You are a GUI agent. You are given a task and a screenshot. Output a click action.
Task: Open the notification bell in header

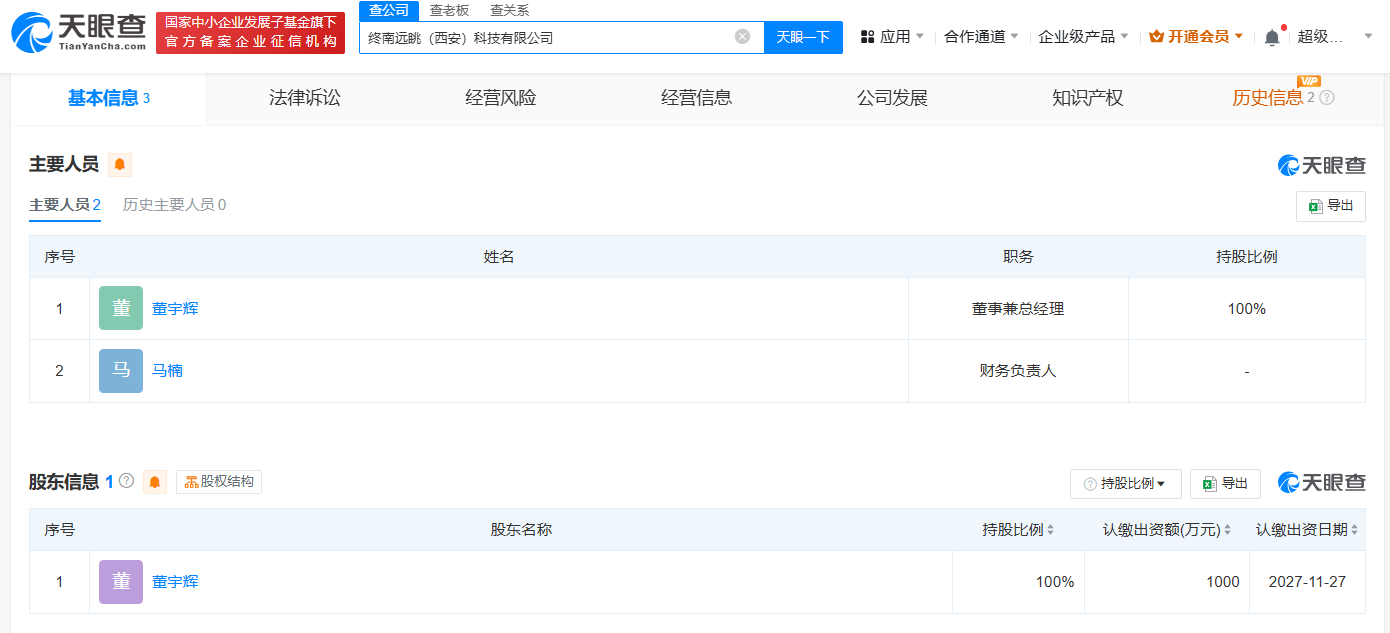pos(1271,37)
